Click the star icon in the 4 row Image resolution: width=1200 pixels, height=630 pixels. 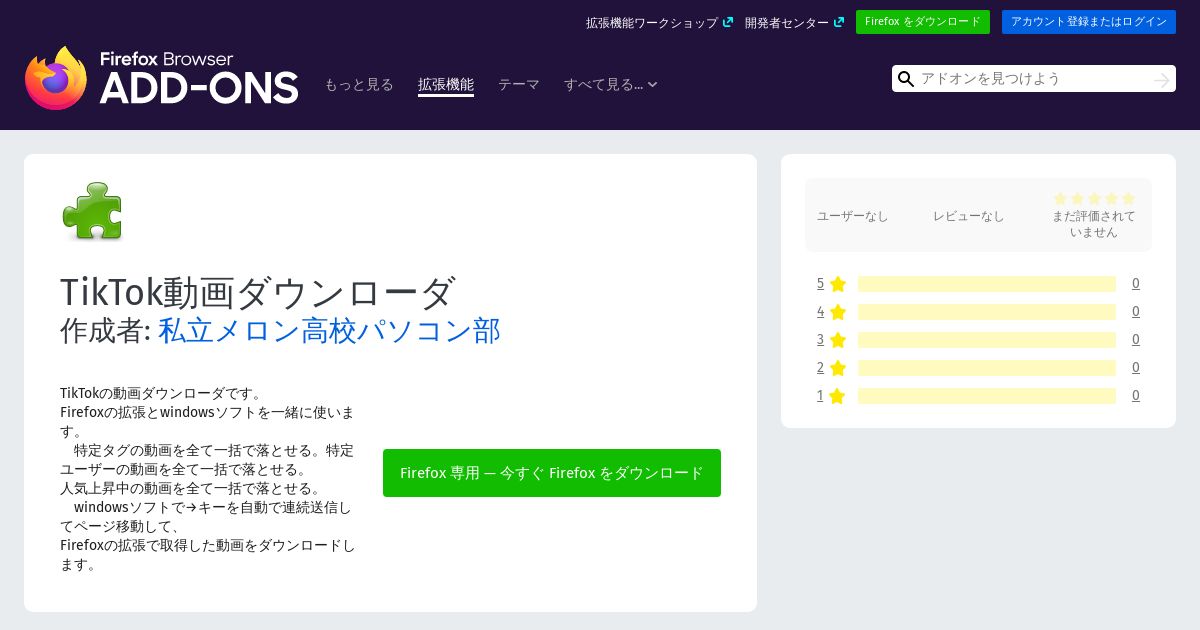(838, 312)
